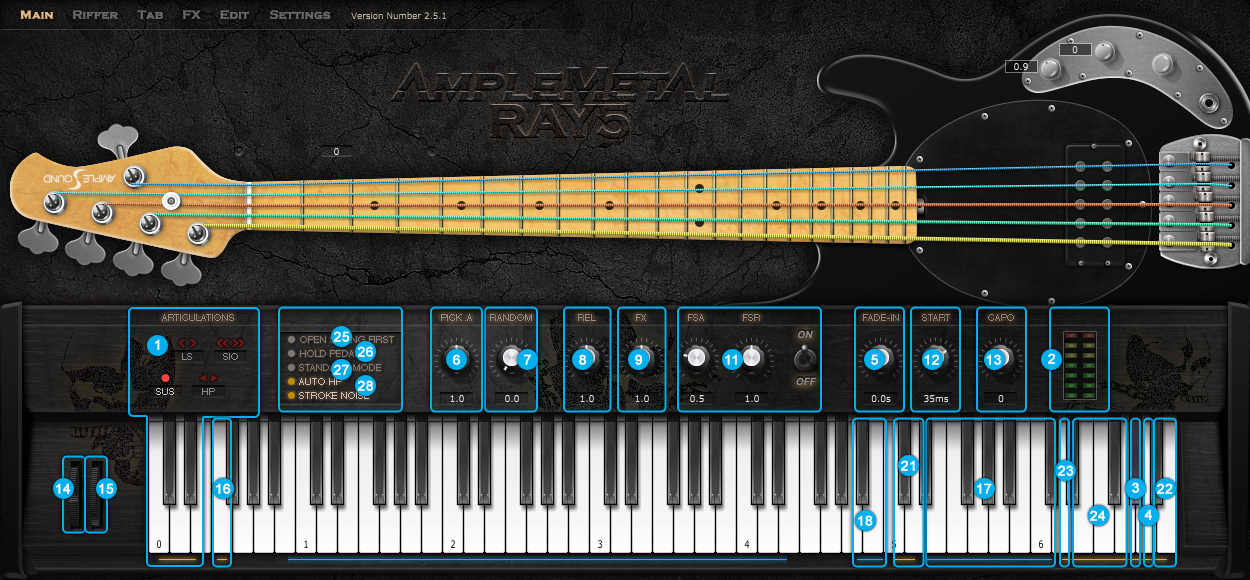Open the Edit tab
The height and width of the screenshot is (580, 1250).
point(235,15)
